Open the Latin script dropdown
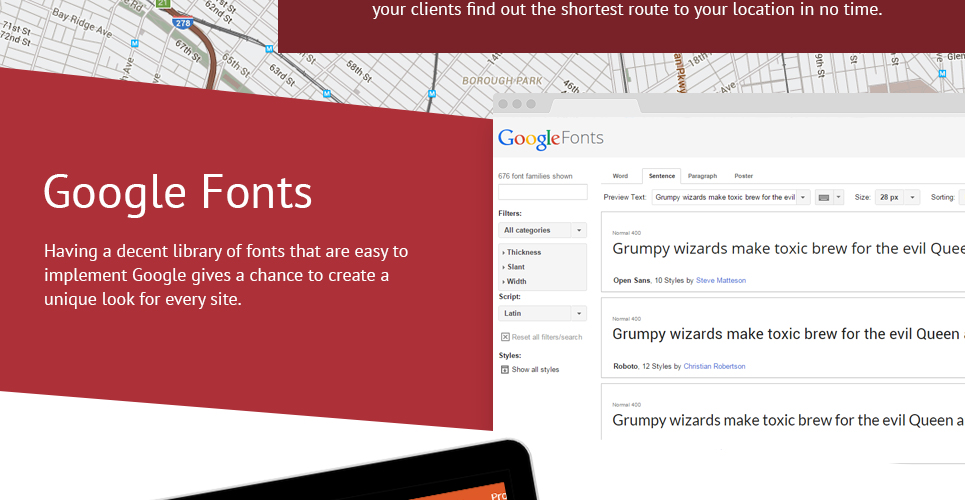The image size is (965, 500). [542, 313]
